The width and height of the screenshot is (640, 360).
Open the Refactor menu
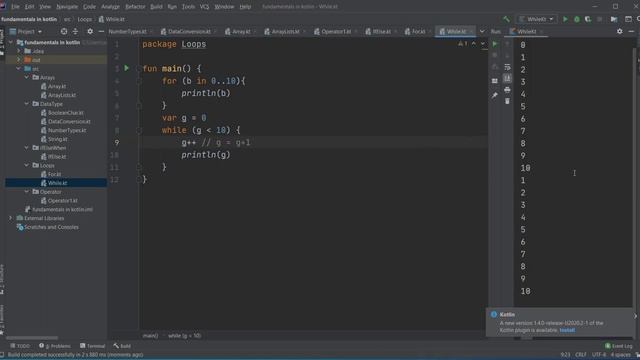click(135, 7)
